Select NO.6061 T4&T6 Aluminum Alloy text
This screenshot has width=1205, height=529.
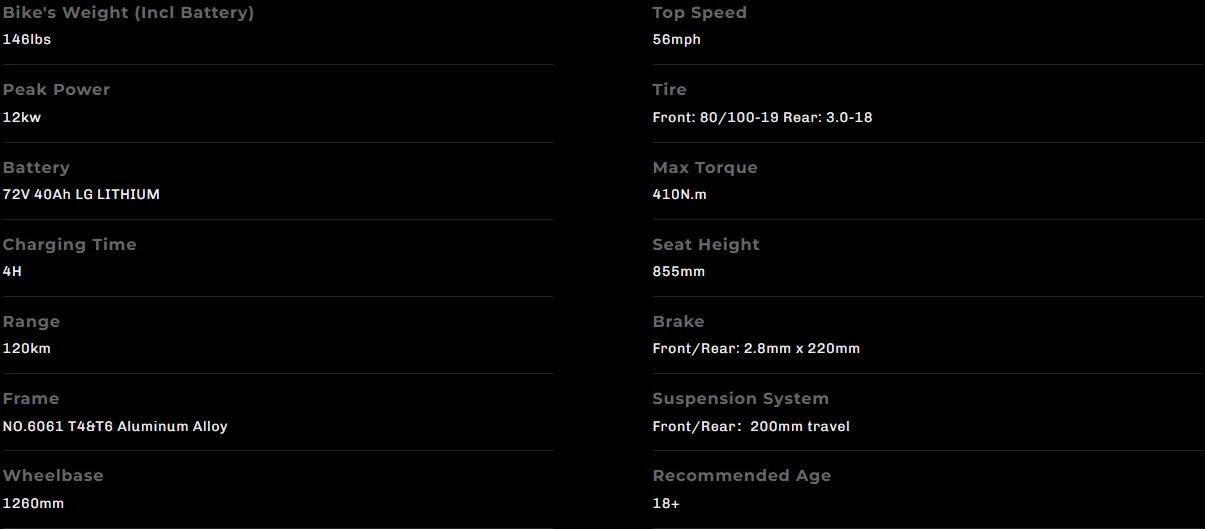115,426
